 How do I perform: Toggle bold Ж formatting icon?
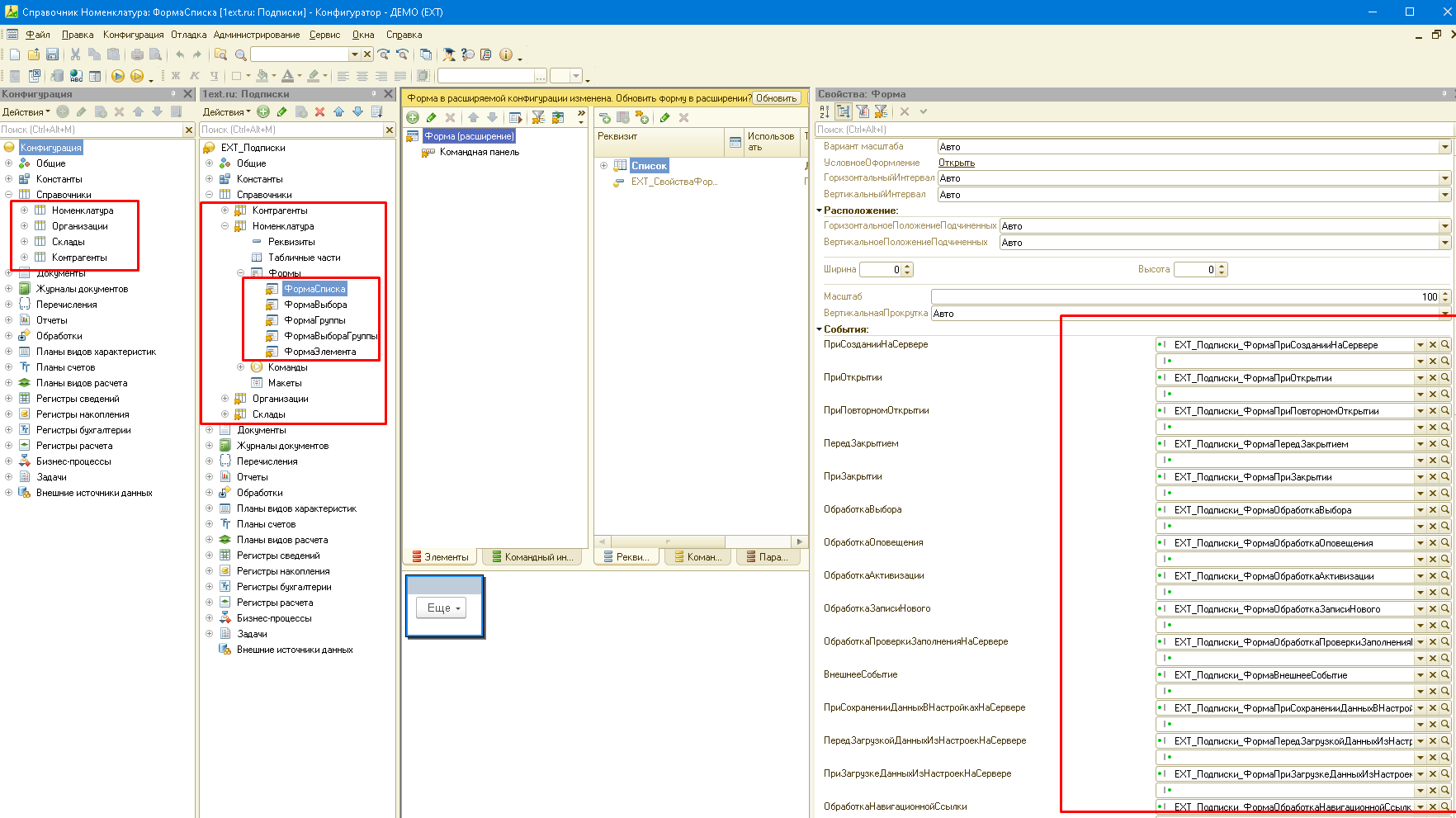click(x=175, y=76)
